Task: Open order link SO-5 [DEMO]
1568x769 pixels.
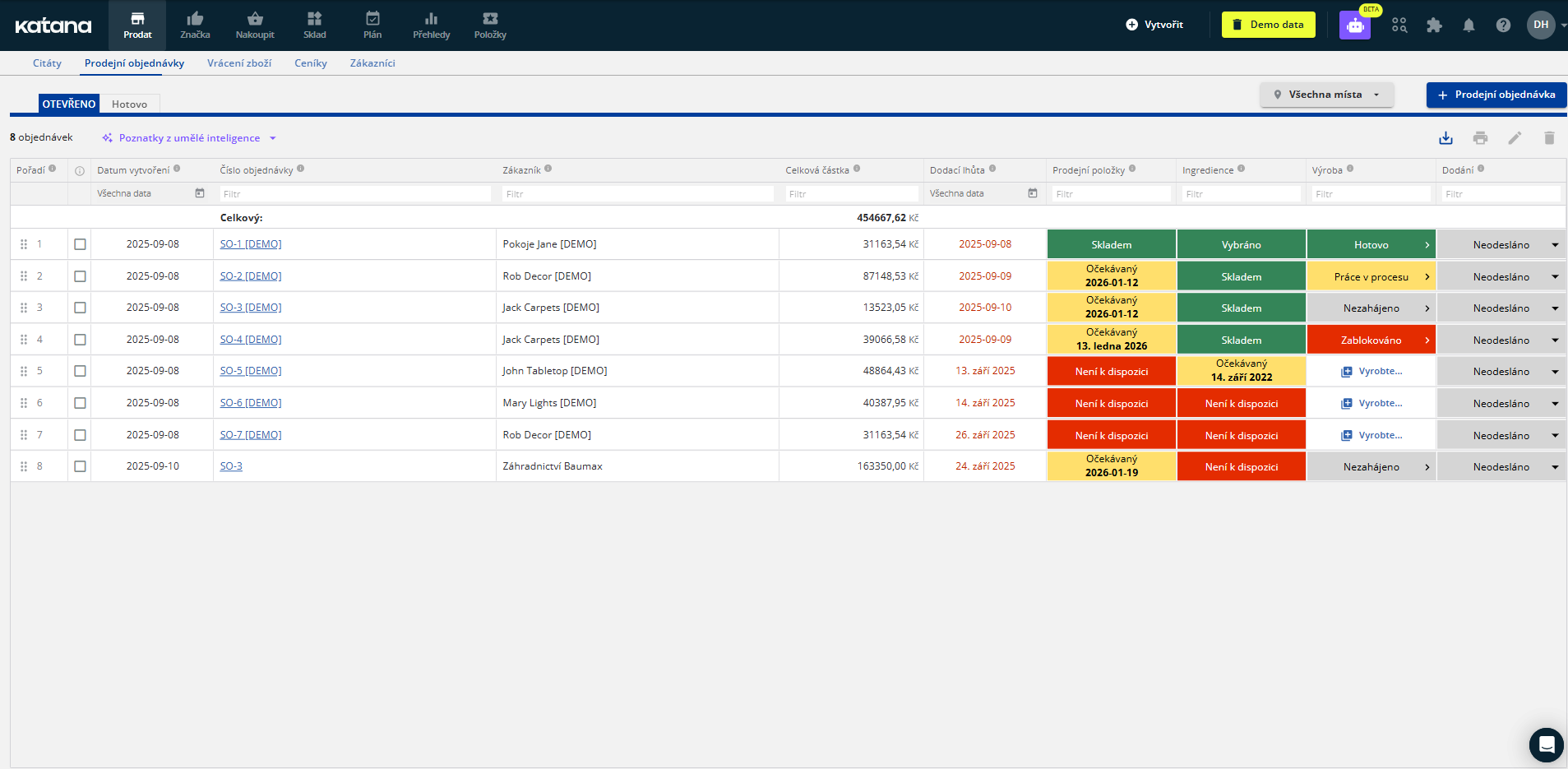Action: (250, 371)
